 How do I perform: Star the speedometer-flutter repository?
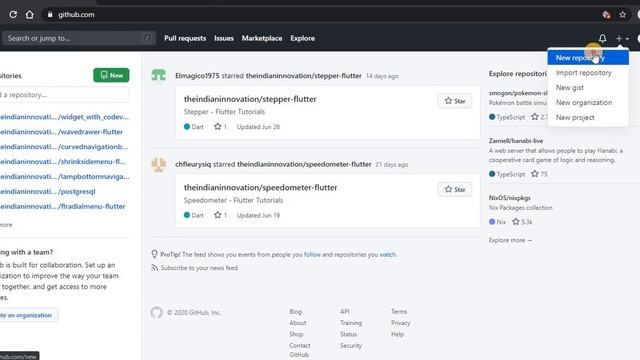click(455, 189)
